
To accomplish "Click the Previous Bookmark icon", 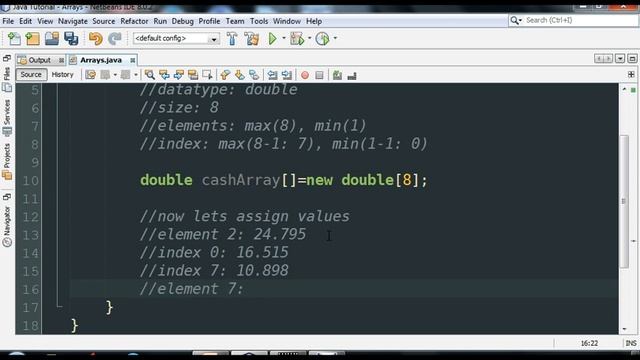I will point(225,75).
